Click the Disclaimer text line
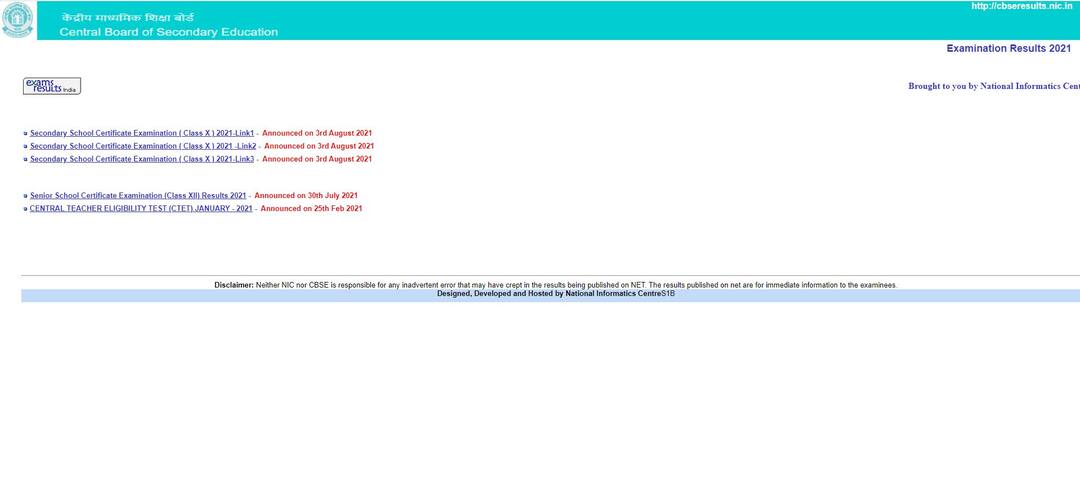The width and height of the screenshot is (1080, 480). pos(555,285)
